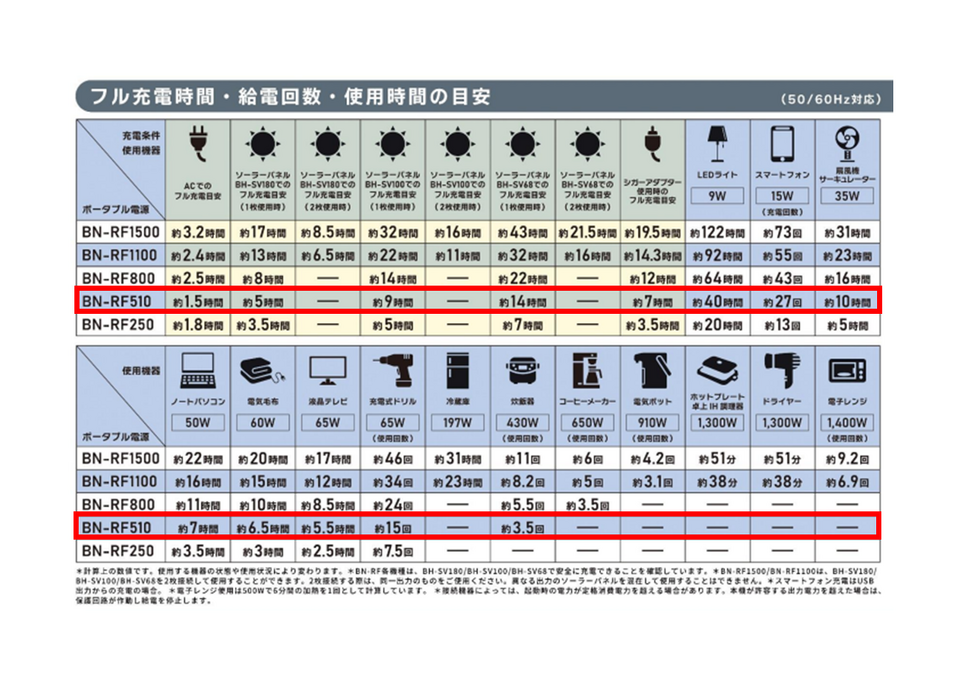The width and height of the screenshot is (960, 679).
Task: Click the BN-RF510 row label in lower table
Action: pos(118,526)
